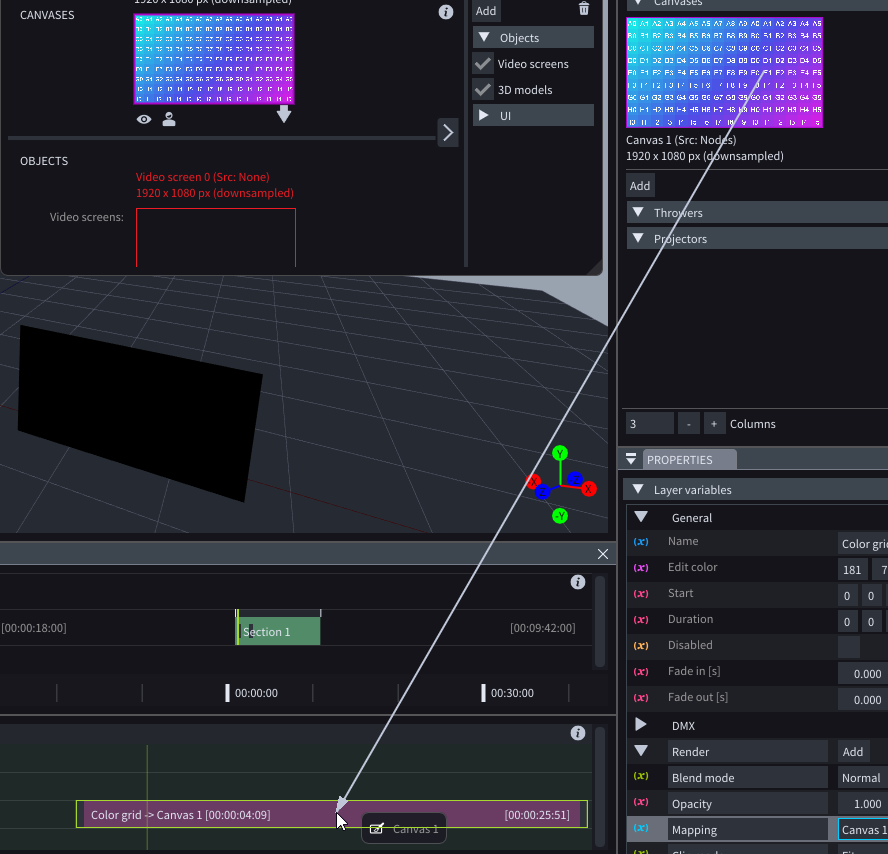
Task: Click the green Y axis on the gizmo
Action: (560, 454)
